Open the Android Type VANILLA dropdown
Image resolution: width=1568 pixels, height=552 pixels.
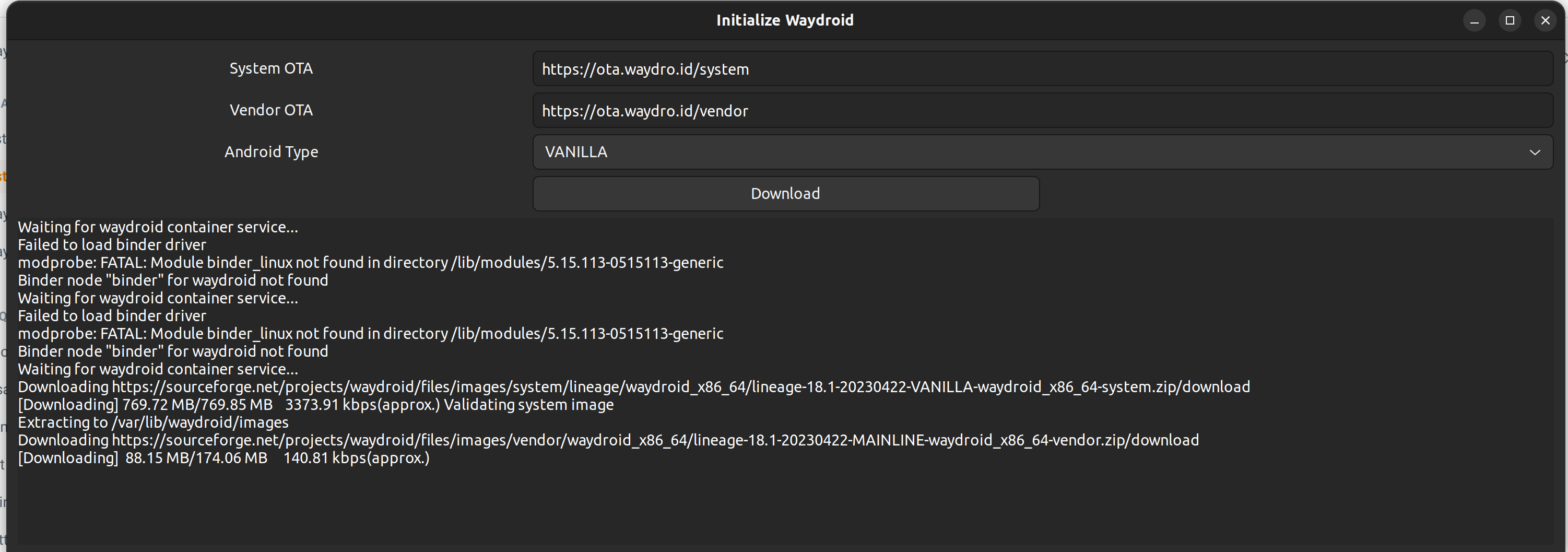click(1043, 151)
